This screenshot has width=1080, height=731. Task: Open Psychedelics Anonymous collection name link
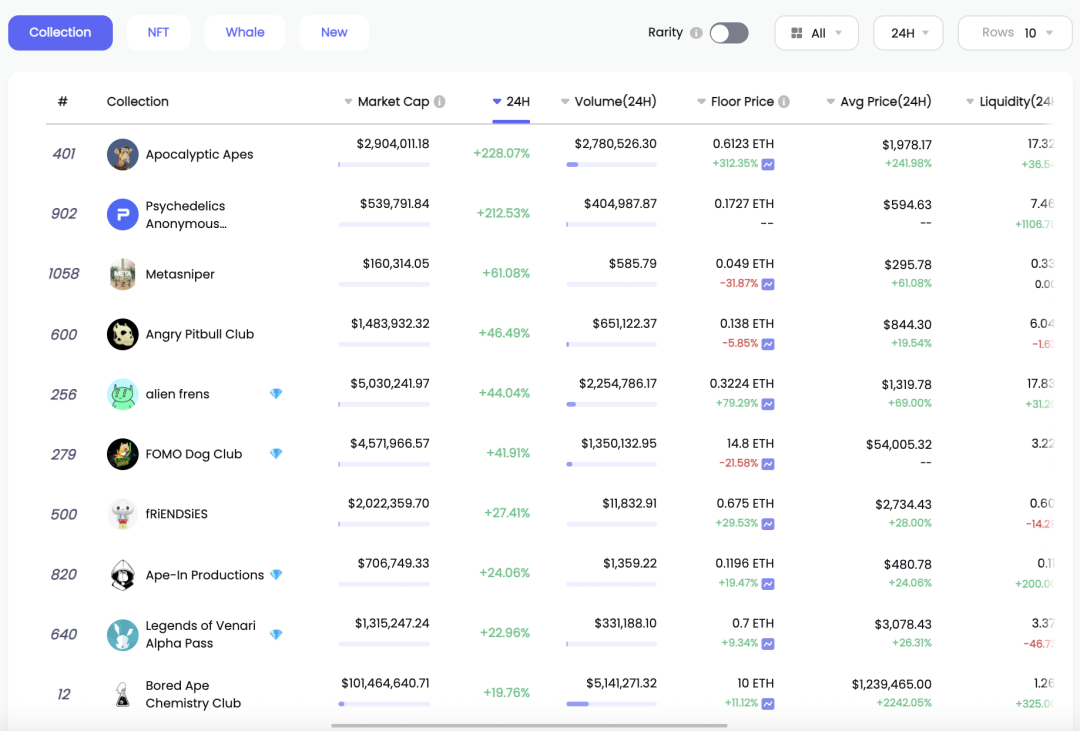(x=186, y=215)
